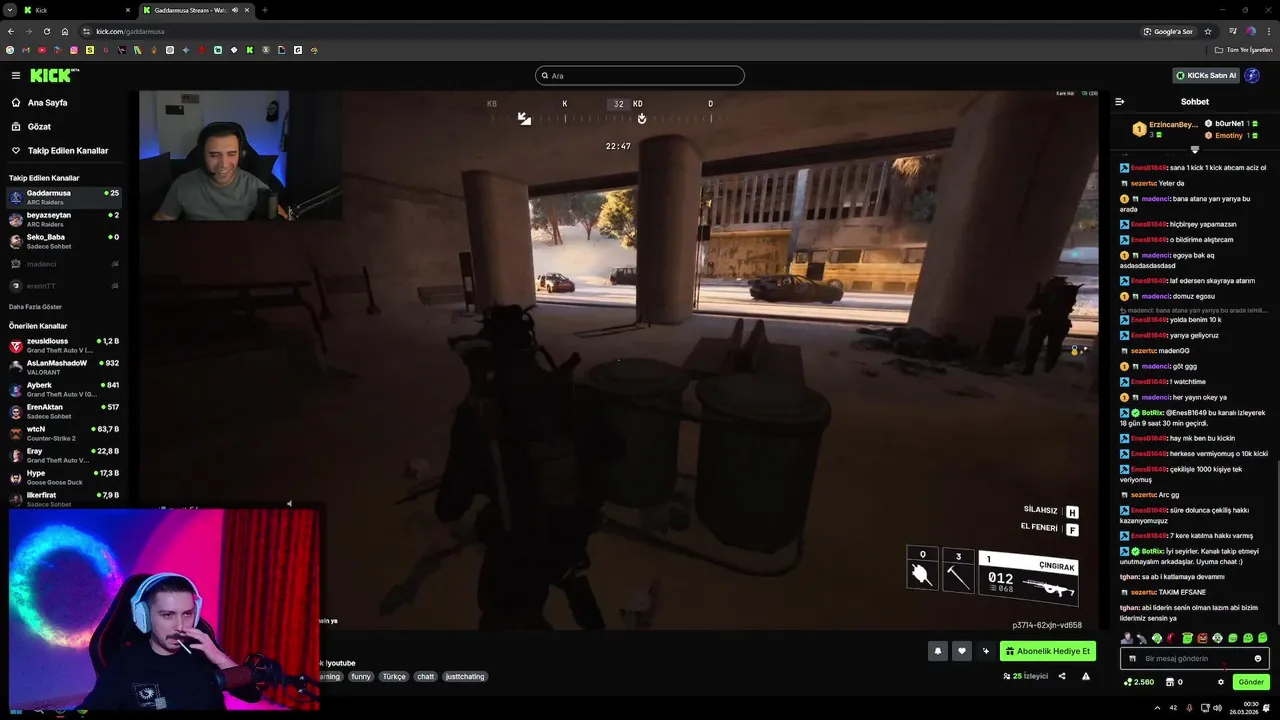Open Instagram bookmark
This screenshot has width=1280, height=720.
(74, 50)
